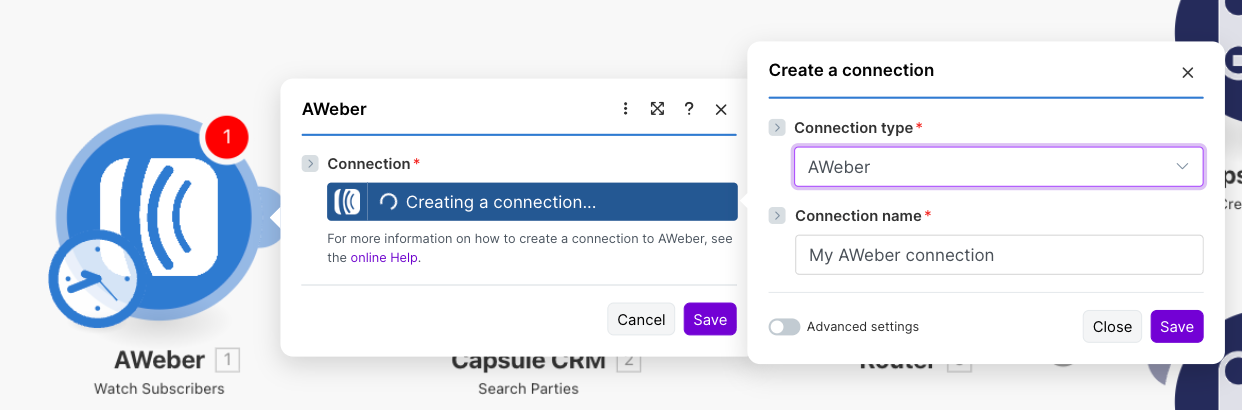Open the three-dot menu in AWeber panel

coord(625,109)
